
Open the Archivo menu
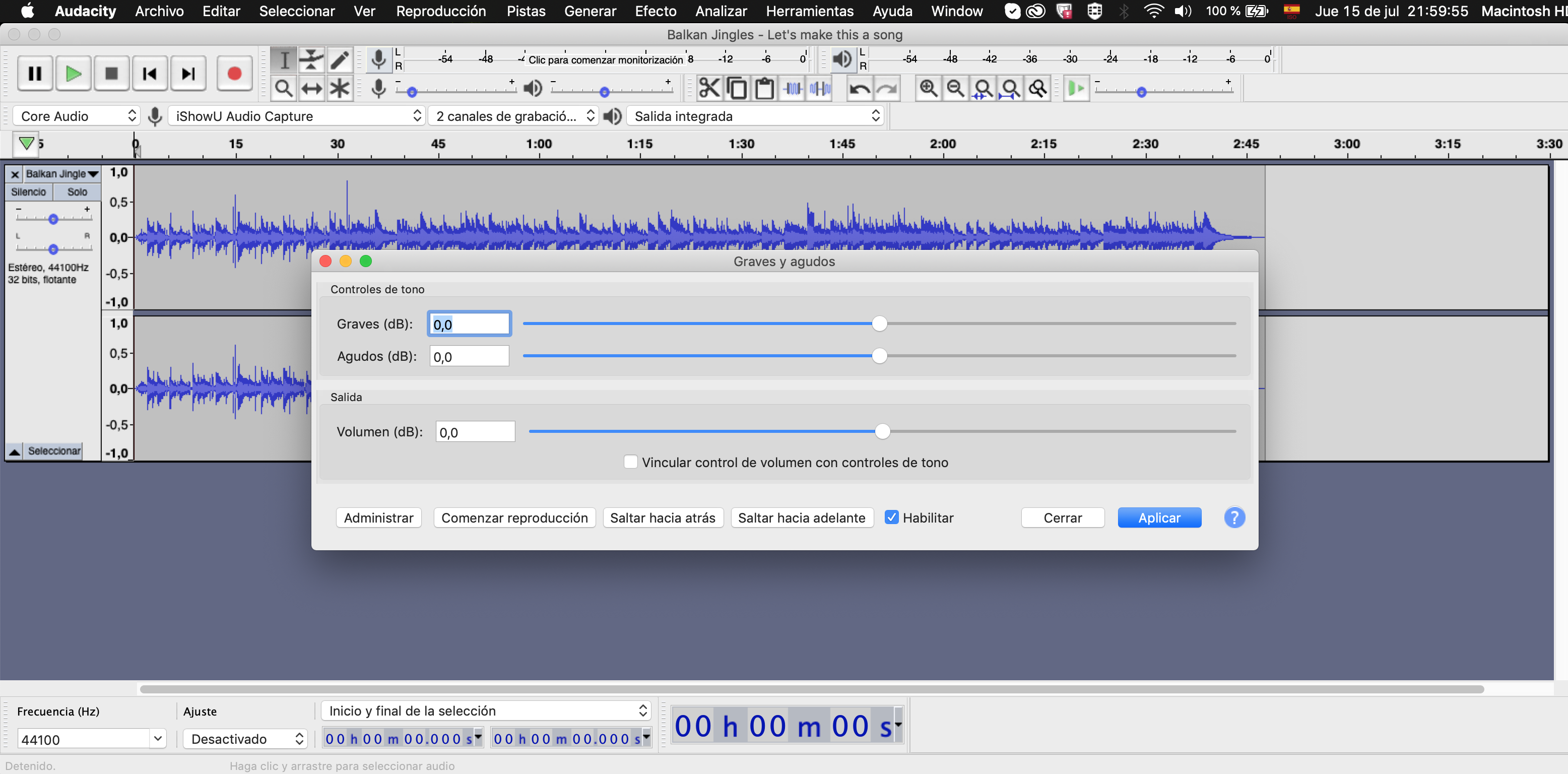(x=159, y=11)
